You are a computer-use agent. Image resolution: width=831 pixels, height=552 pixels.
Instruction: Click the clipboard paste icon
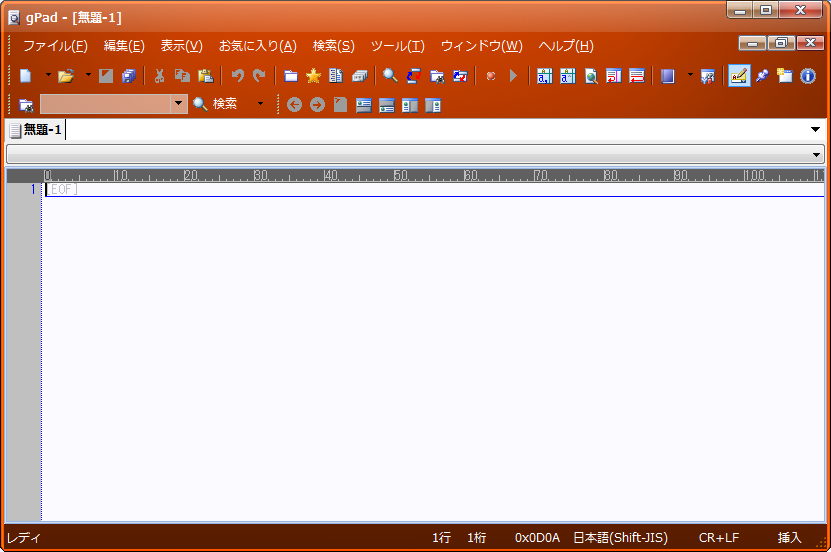tap(205, 76)
